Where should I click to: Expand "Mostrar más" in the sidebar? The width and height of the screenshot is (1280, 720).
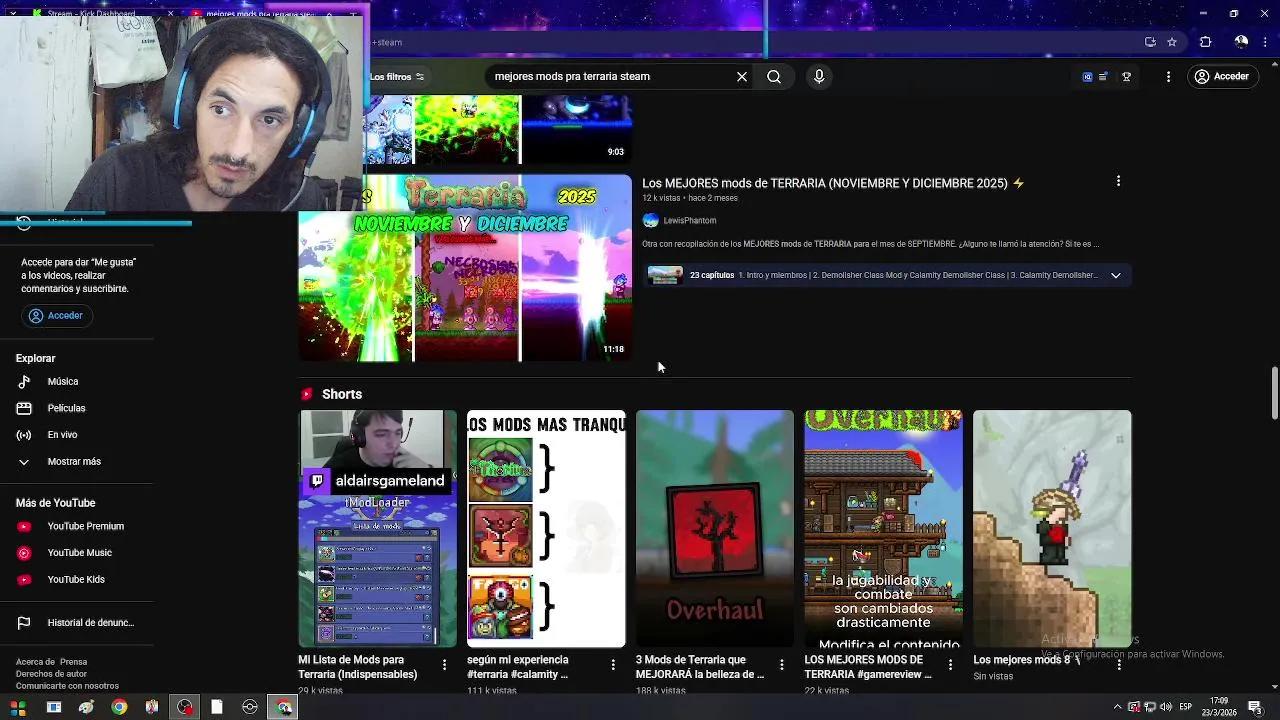[x=76, y=461]
